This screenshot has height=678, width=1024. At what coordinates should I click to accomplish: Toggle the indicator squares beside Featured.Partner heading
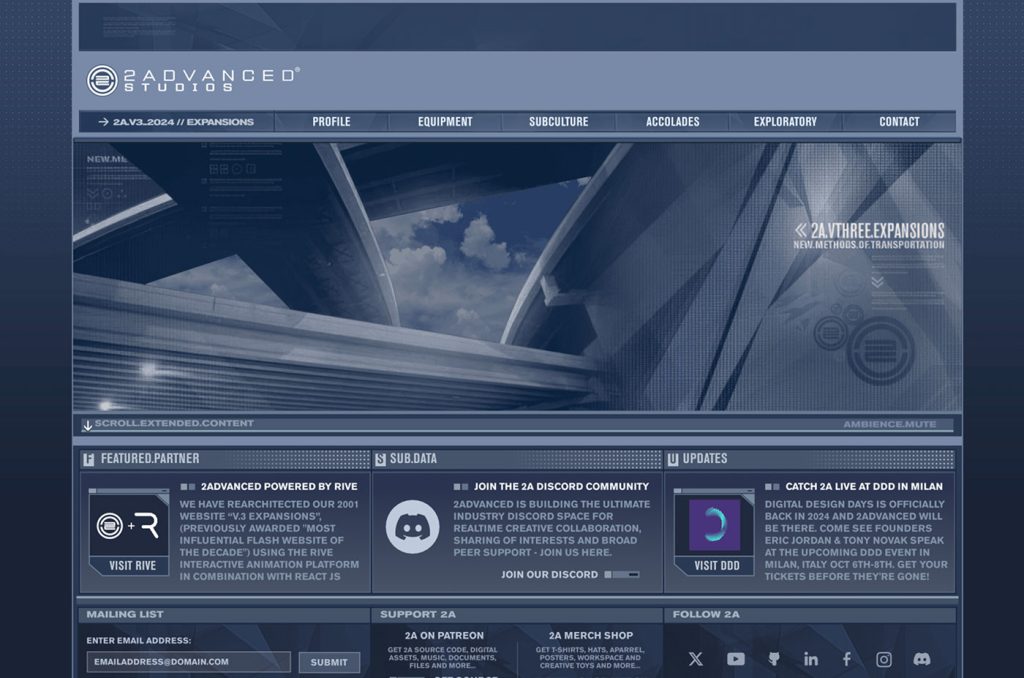click(x=188, y=486)
